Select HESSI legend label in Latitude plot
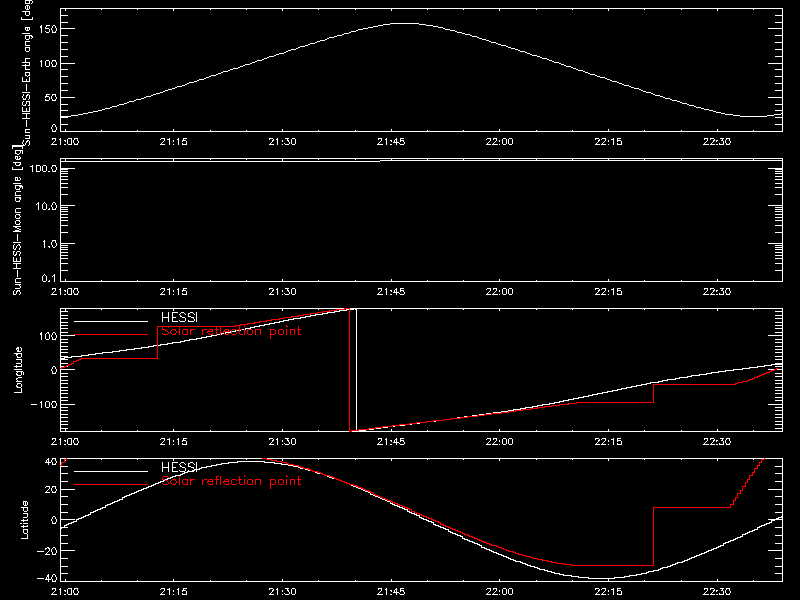This screenshot has width=800, height=600. (179, 467)
